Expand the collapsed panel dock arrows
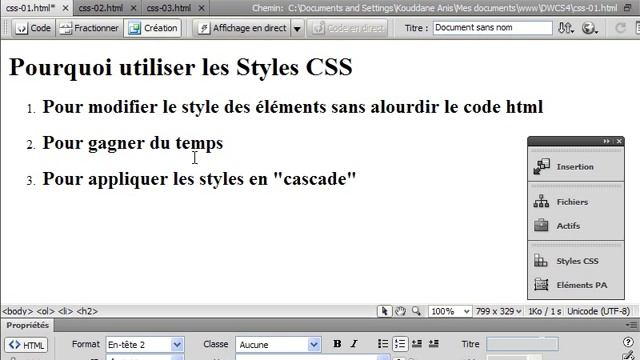640x360 pixels. tap(607, 141)
